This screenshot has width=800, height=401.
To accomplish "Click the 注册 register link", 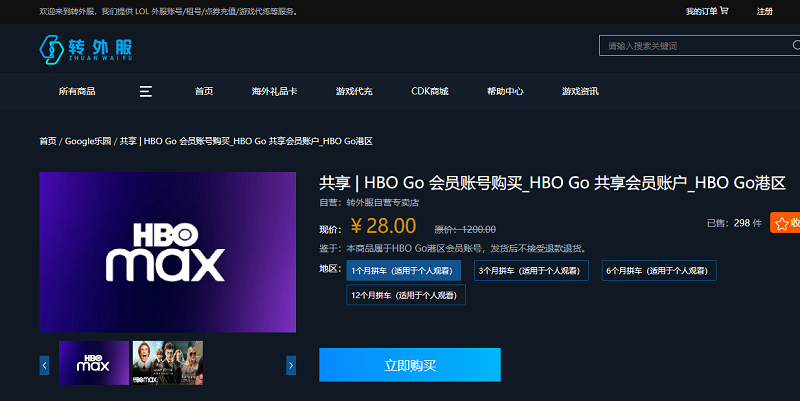I will point(765,11).
